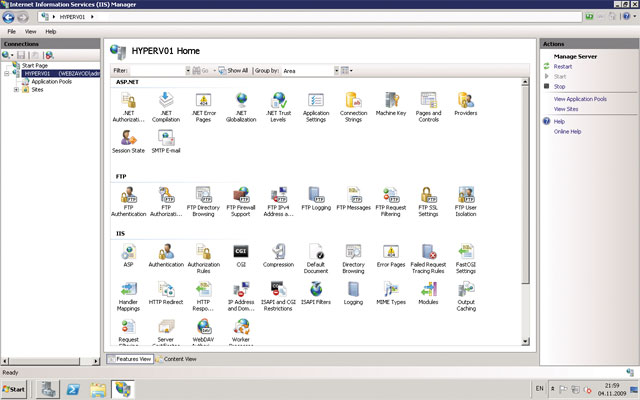The height and width of the screenshot is (400, 640).
Task: Open CGI feature icon
Action: tap(241, 255)
